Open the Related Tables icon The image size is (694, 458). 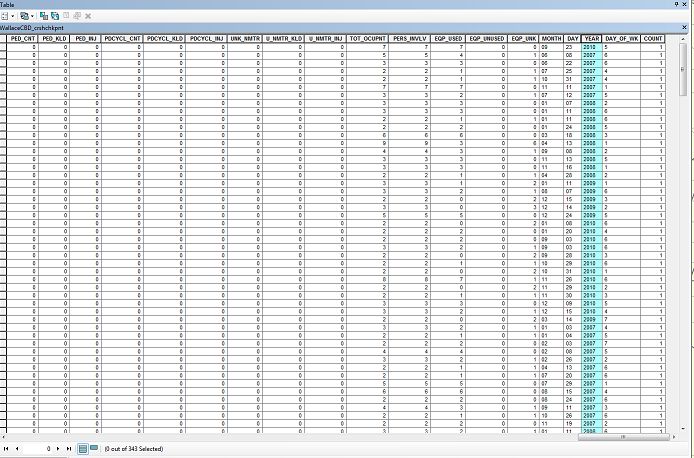[24, 16]
